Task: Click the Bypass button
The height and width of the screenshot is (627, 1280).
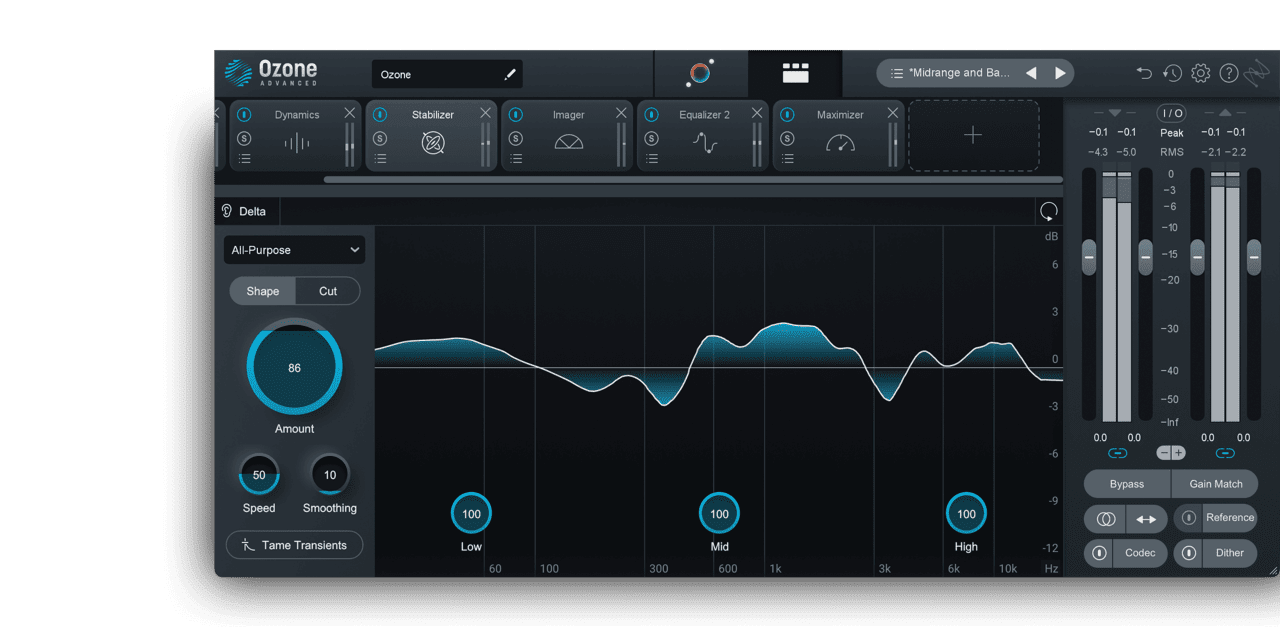Action: point(1127,484)
